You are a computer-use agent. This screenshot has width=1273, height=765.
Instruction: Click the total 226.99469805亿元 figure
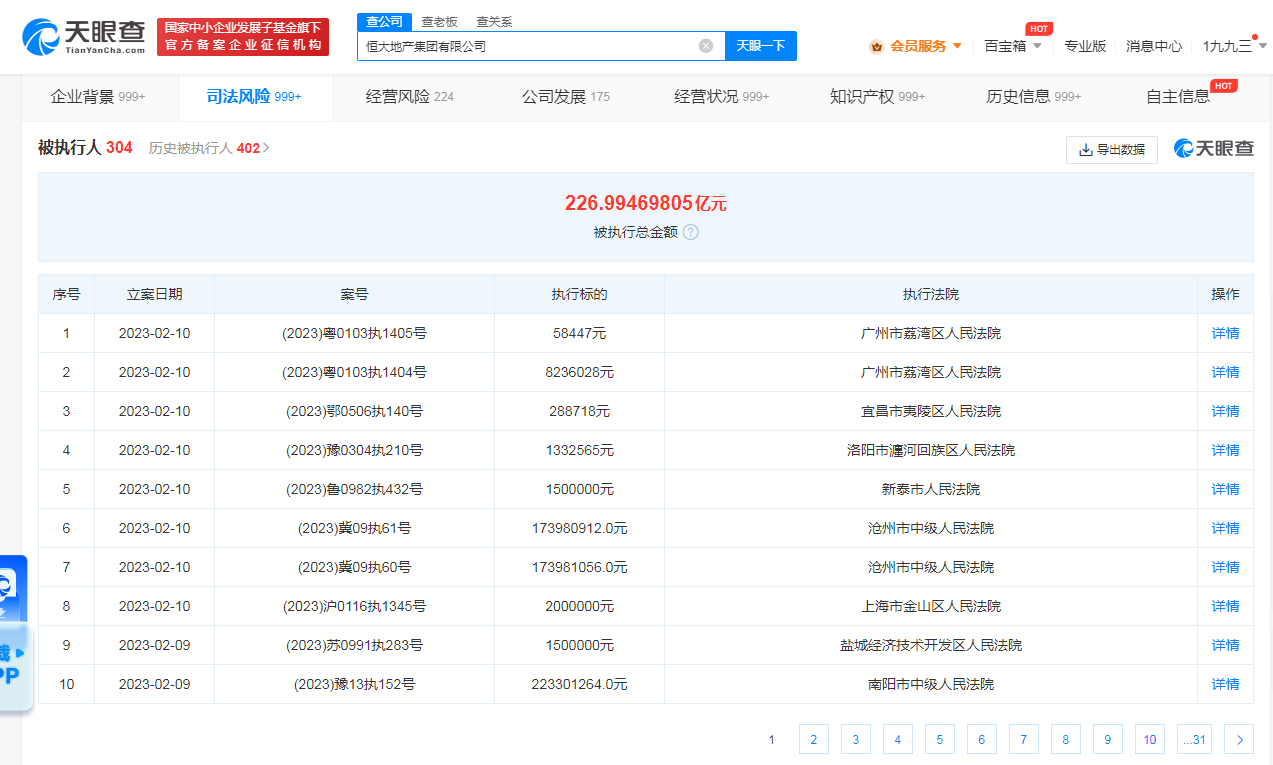[x=646, y=203]
